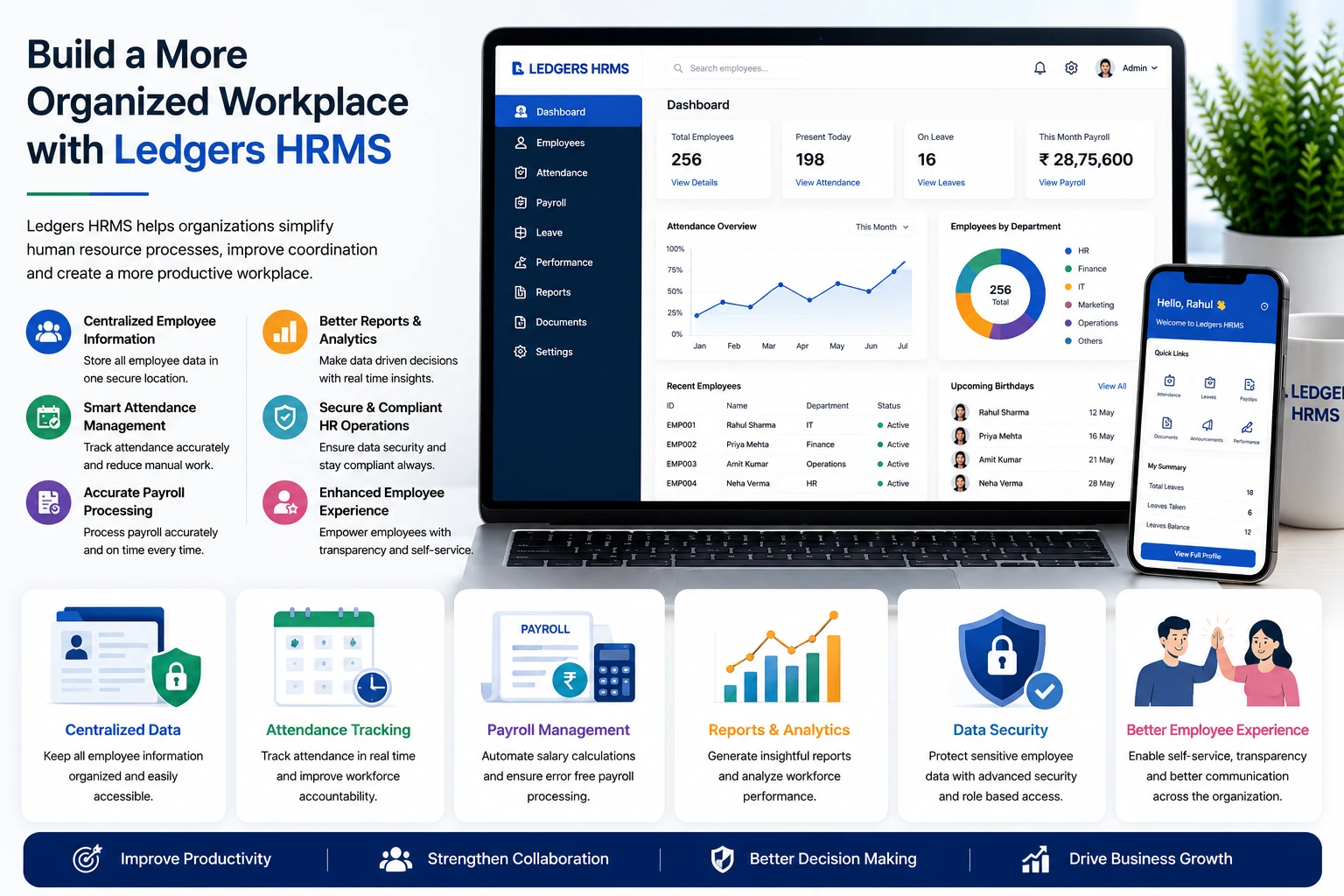
Task: Click the Centralized Employee Information people icon
Action: click(x=49, y=332)
